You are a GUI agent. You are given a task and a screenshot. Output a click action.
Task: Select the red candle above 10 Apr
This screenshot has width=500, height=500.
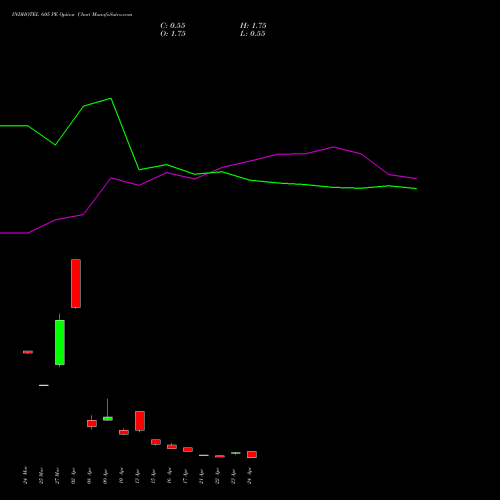124,432
